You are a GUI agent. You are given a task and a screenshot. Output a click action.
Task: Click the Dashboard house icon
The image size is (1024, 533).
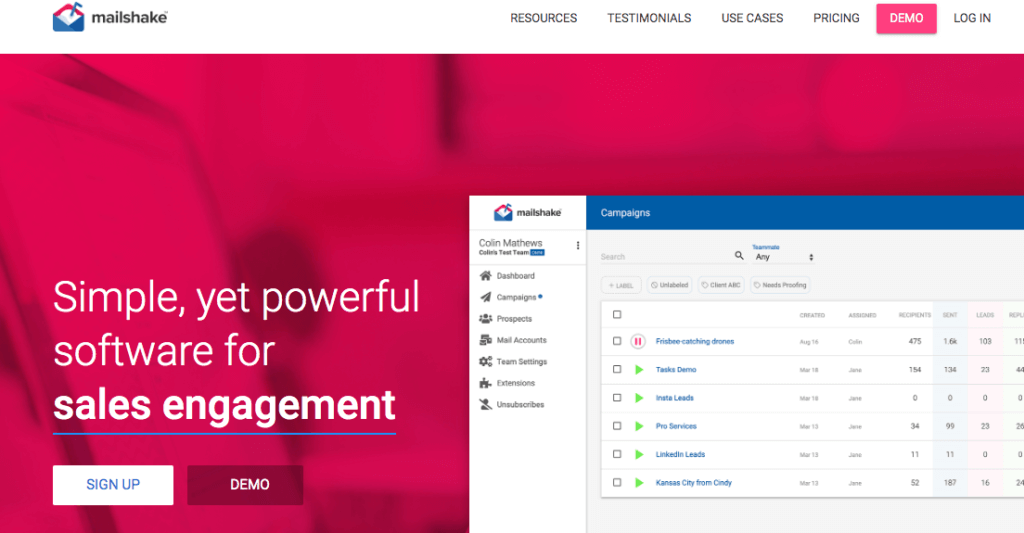click(x=485, y=276)
